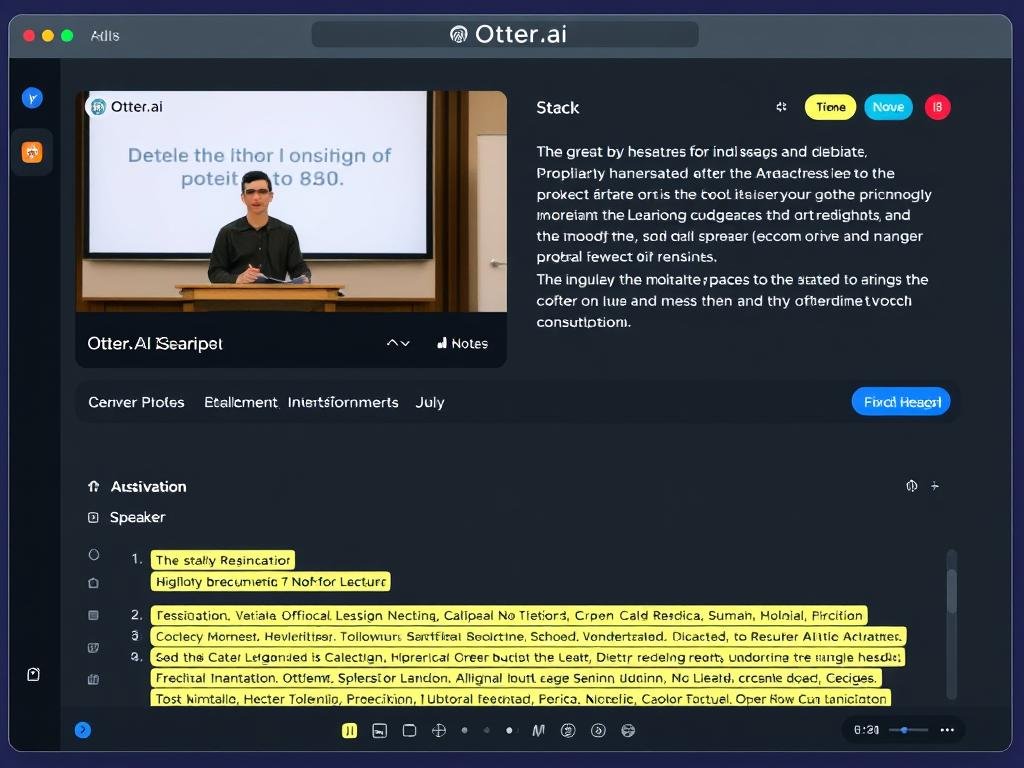Click the second circled icon right of the M icon
Screen dimensions: 1024x768
coord(598,730)
